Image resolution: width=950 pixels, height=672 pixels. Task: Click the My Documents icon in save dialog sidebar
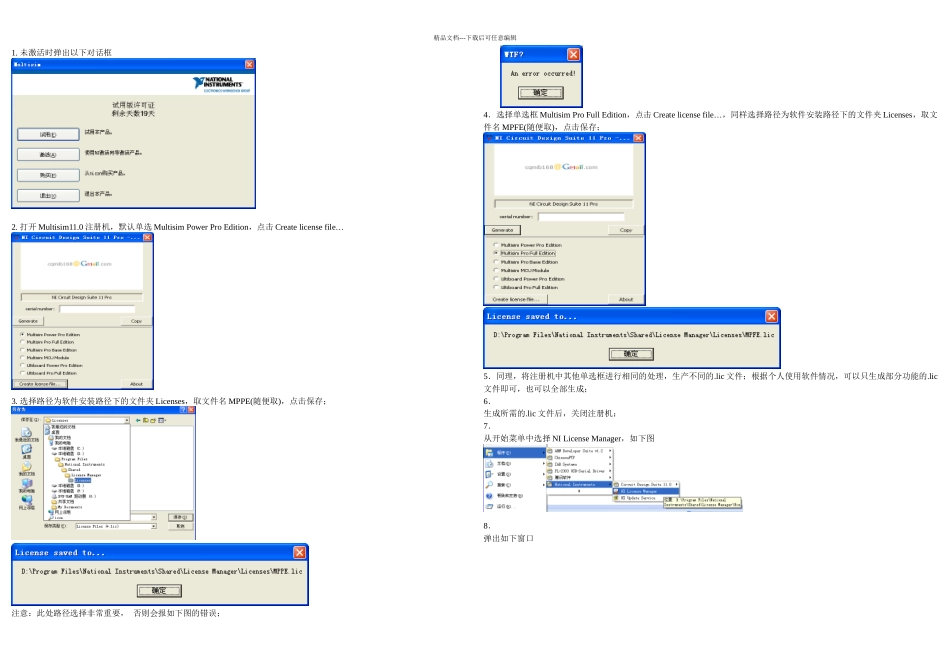26,468
